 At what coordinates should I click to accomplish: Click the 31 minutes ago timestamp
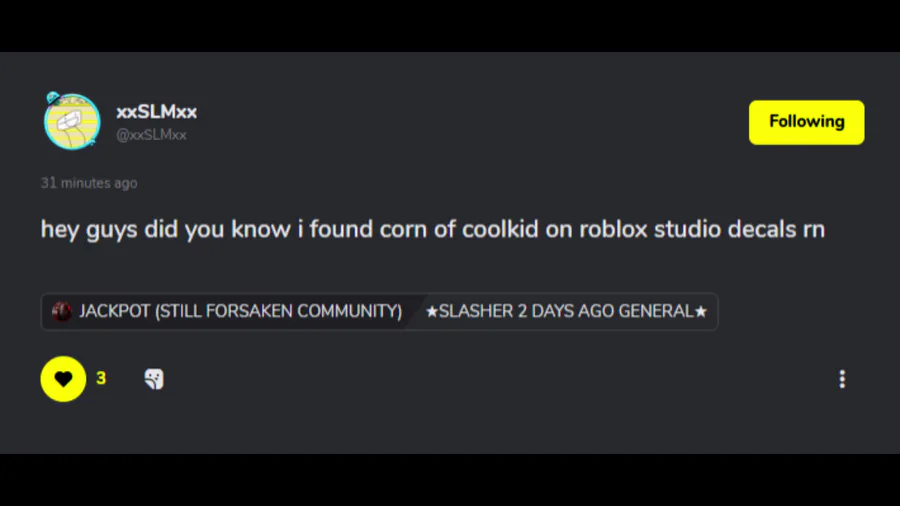click(89, 183)
